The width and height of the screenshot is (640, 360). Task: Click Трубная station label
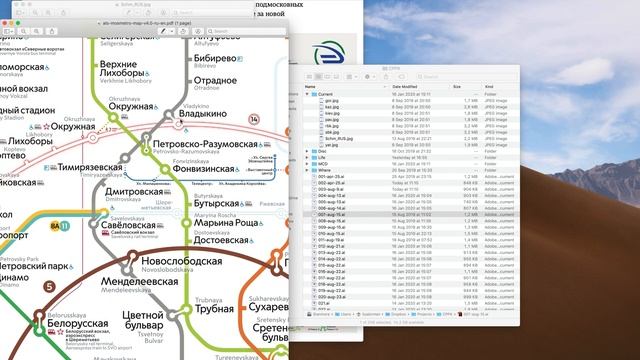[x=214, y=309]
